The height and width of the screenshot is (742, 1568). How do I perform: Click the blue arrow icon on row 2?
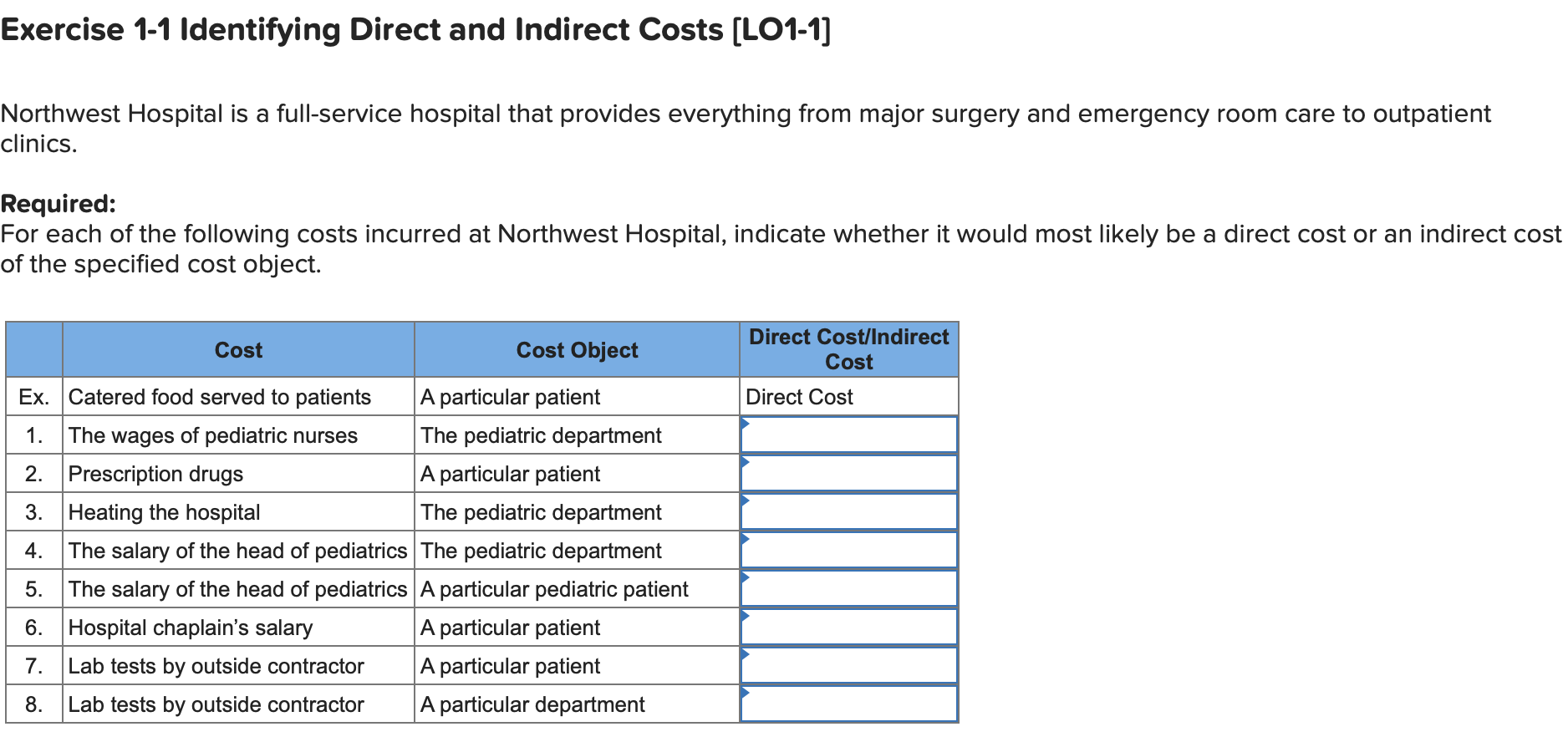(744, 461)
